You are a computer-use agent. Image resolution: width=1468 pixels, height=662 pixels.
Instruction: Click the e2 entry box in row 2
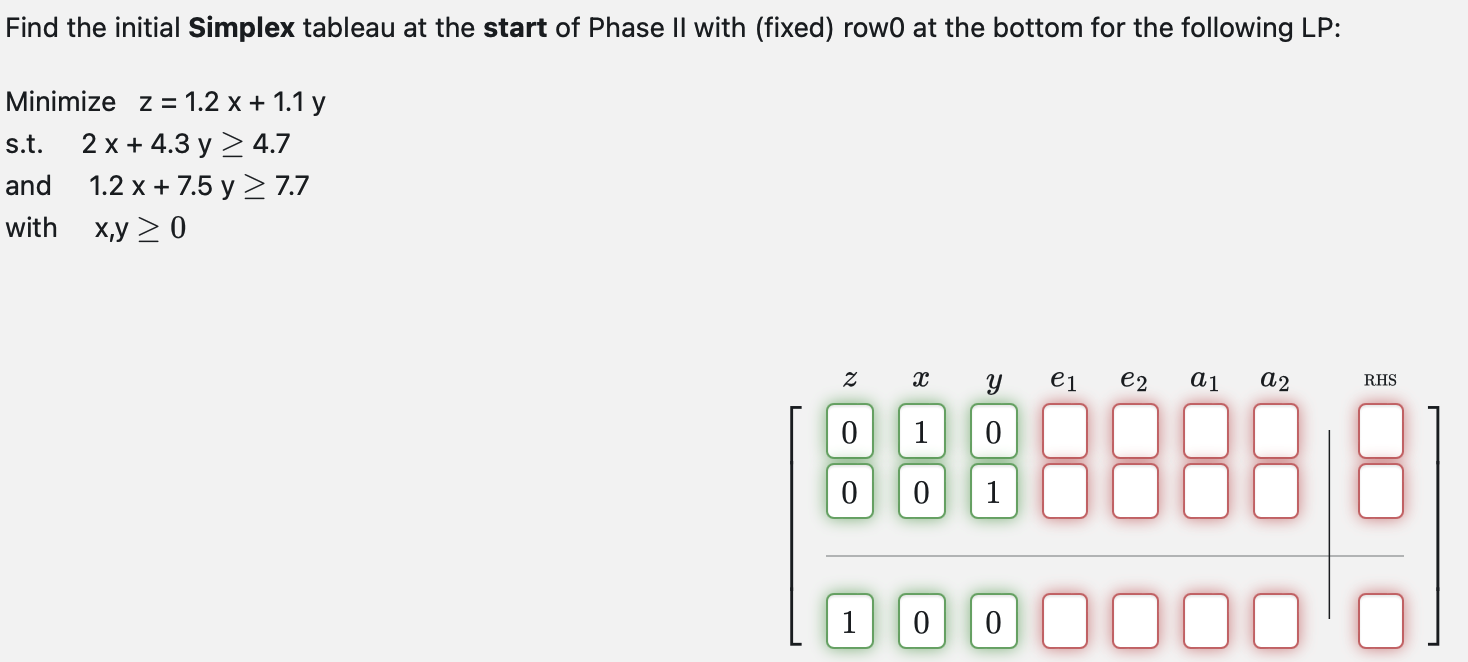pos(1133,491)
